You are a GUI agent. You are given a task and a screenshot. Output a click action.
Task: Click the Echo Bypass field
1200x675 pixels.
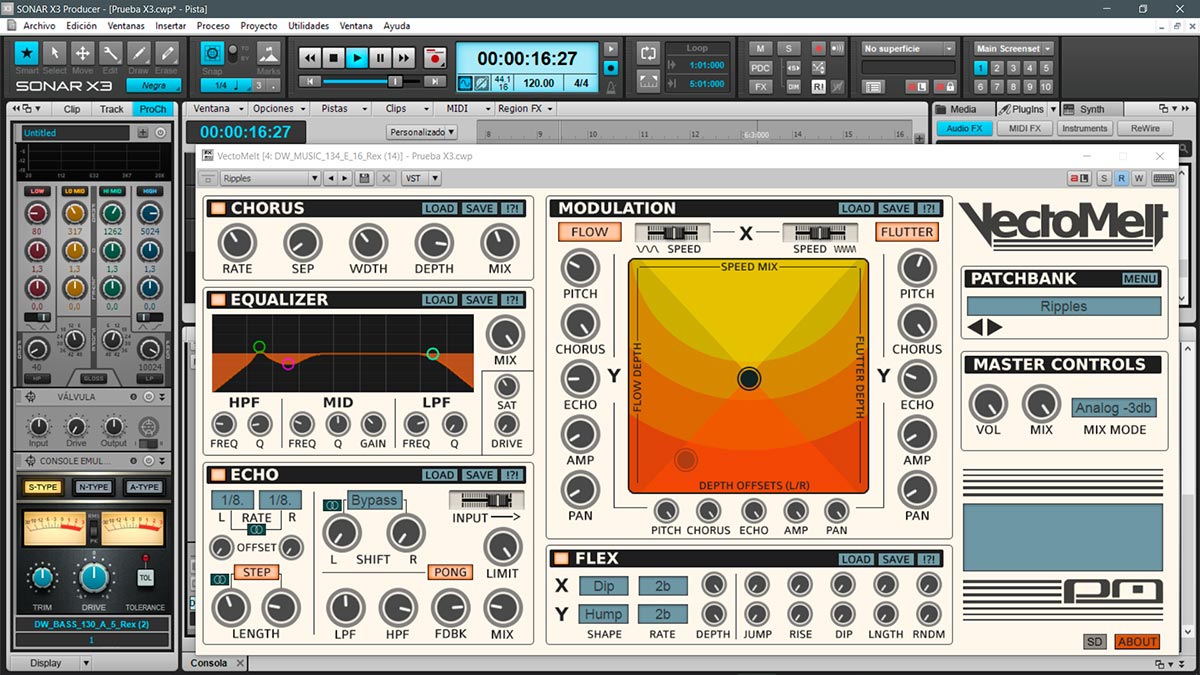tap(374, 500)
